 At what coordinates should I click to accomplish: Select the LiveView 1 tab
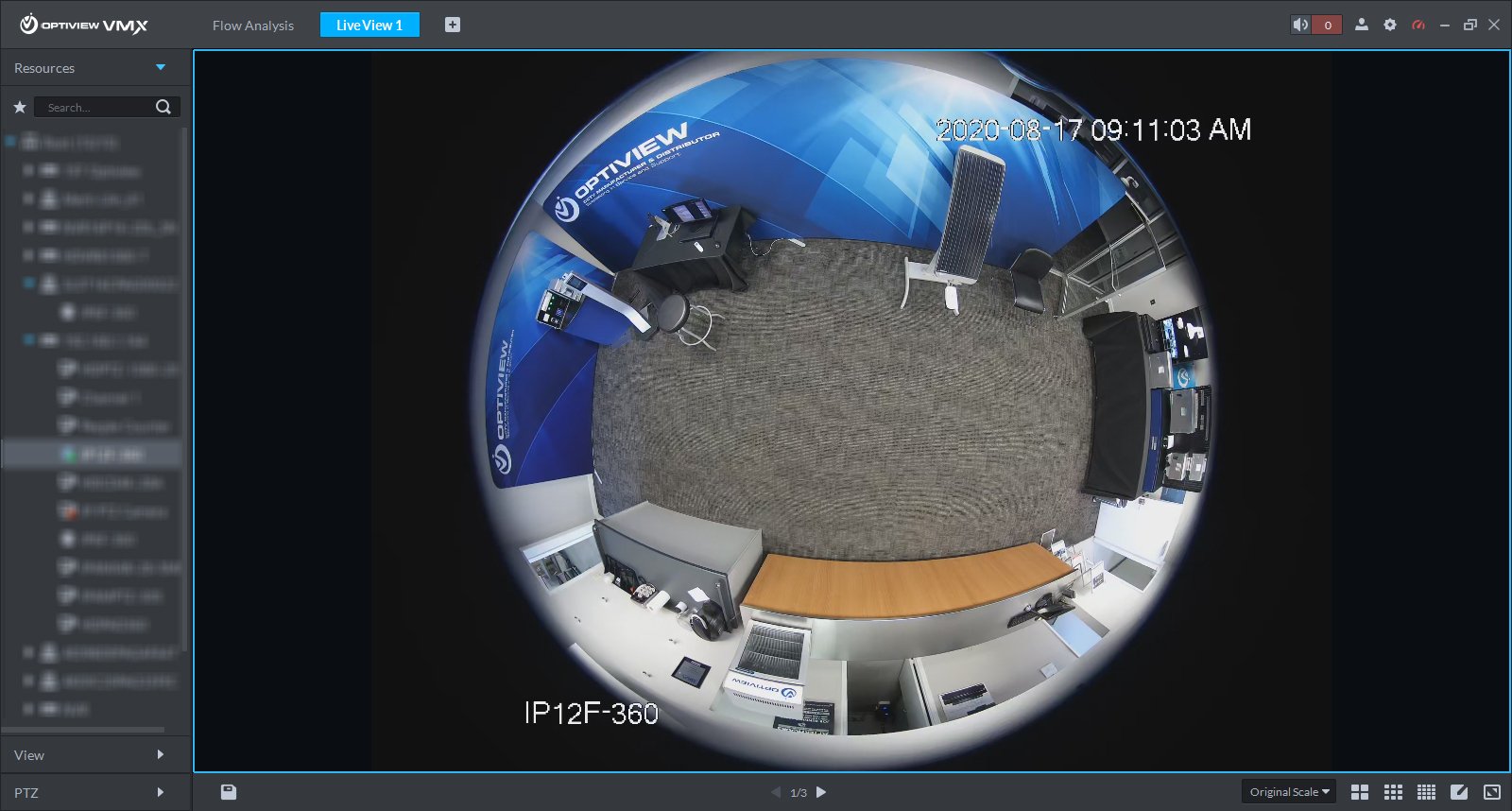(x=369, y=26)
